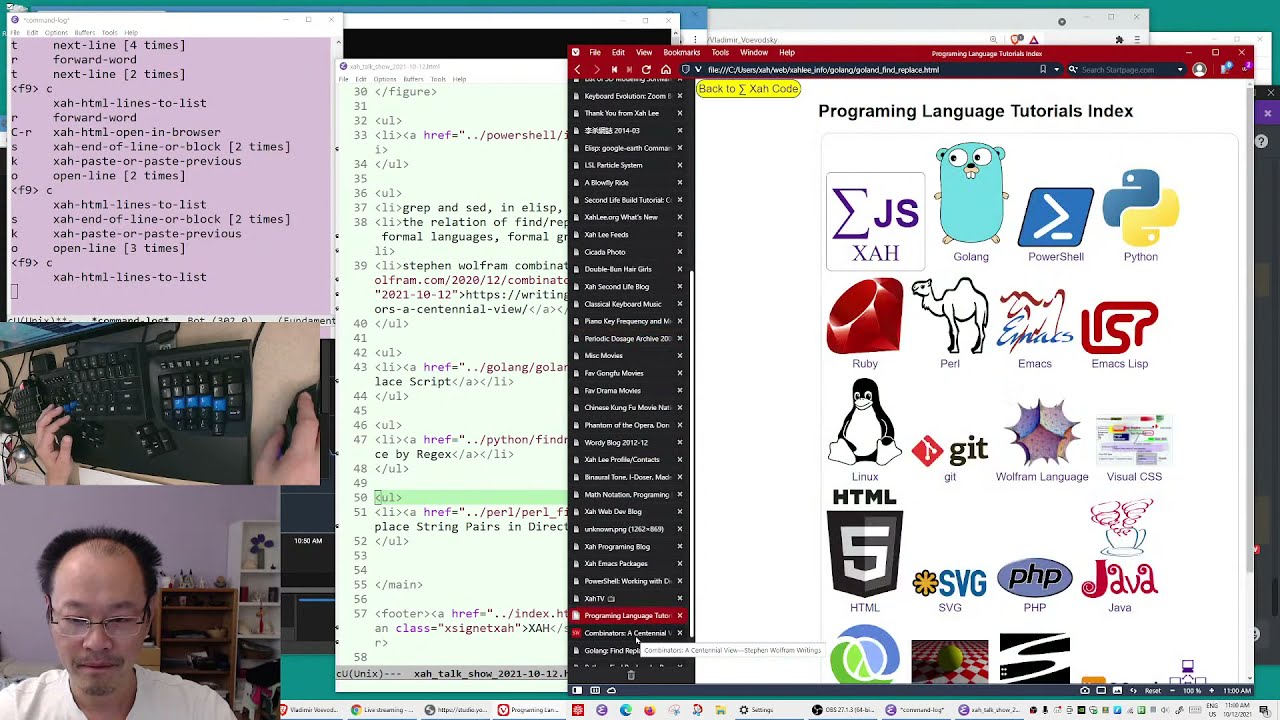Go forward using Vivaldi forward arrow
Screen dimensions: 1280x720
(597, 69)
